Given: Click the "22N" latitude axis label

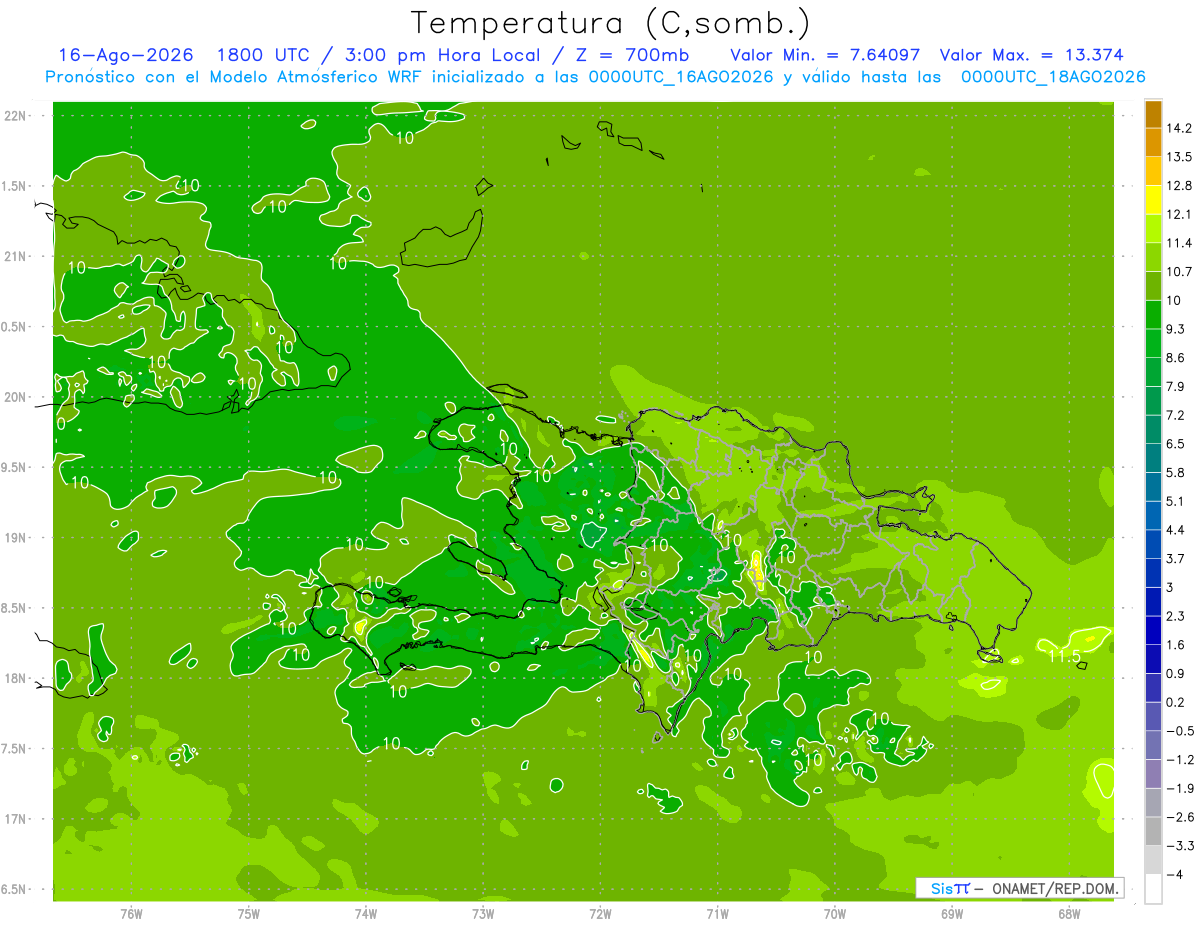Looking at the screenshot, I should (x=16, y=116).
